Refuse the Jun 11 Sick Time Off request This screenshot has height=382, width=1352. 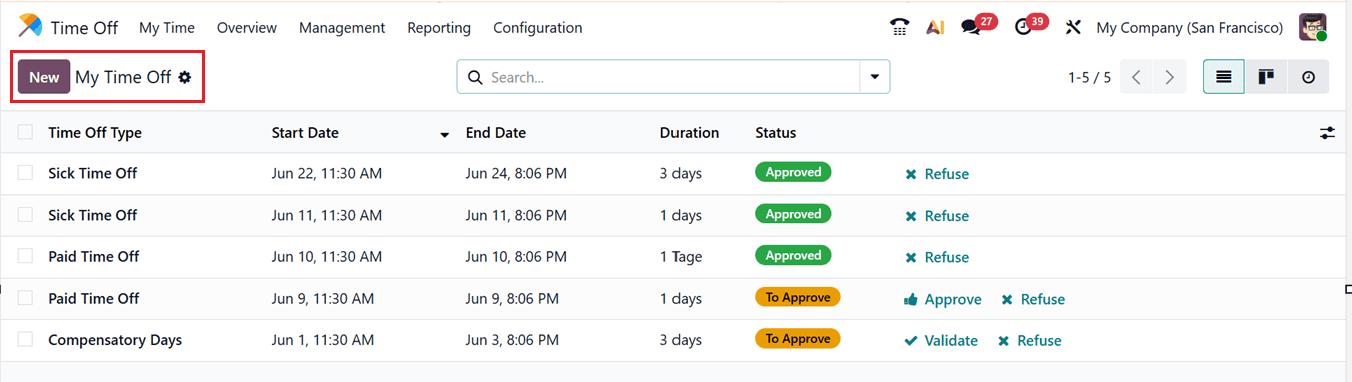pos(937,216)
